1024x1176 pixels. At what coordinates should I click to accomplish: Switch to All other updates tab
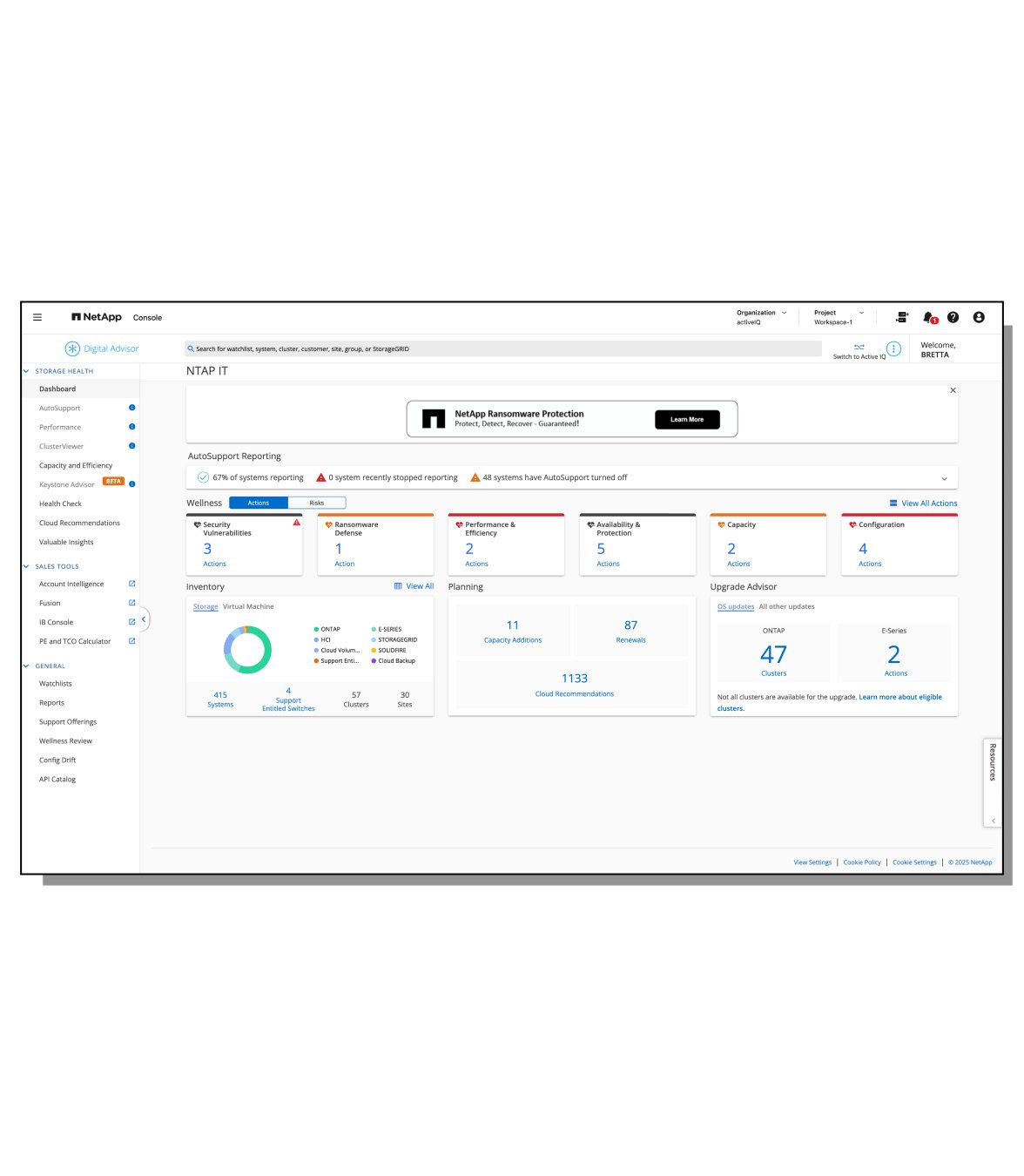point(786,606)
